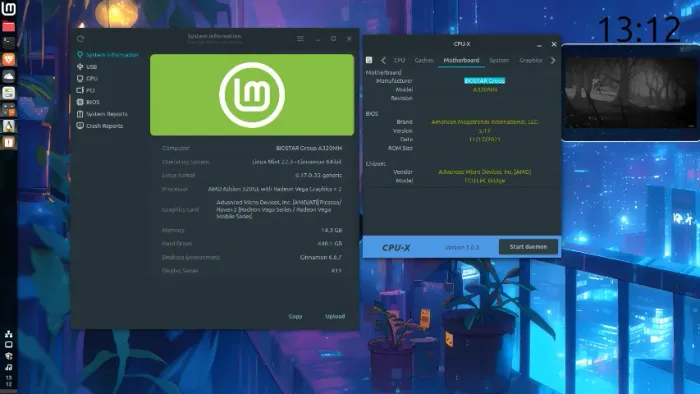Screen dimensions: 700x394
Task: Click Start daemon button in CPU-X
Action: (x=528, y=247)
